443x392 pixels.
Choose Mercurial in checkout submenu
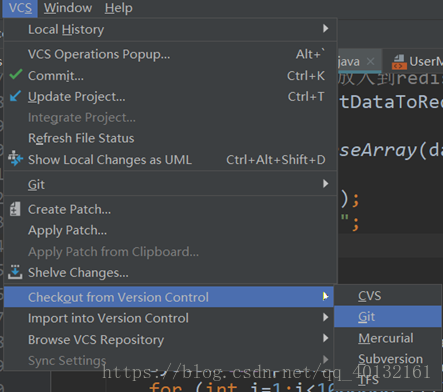point(388,338)
